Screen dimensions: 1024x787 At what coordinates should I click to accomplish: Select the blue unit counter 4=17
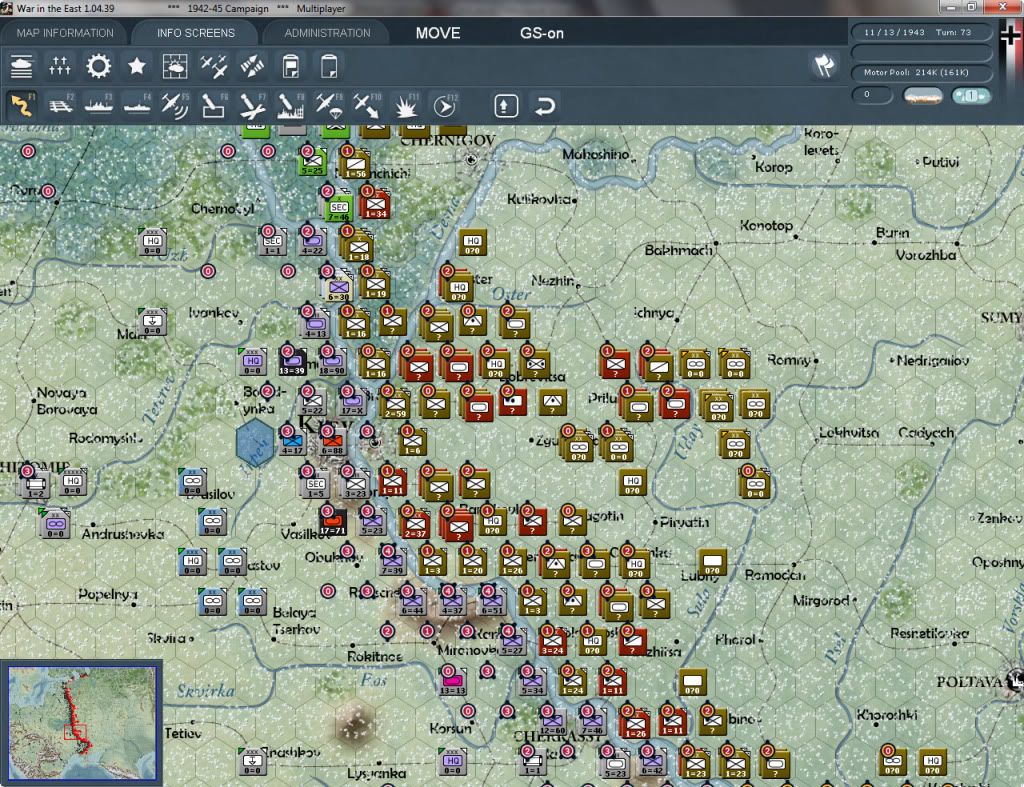point(293,442)
